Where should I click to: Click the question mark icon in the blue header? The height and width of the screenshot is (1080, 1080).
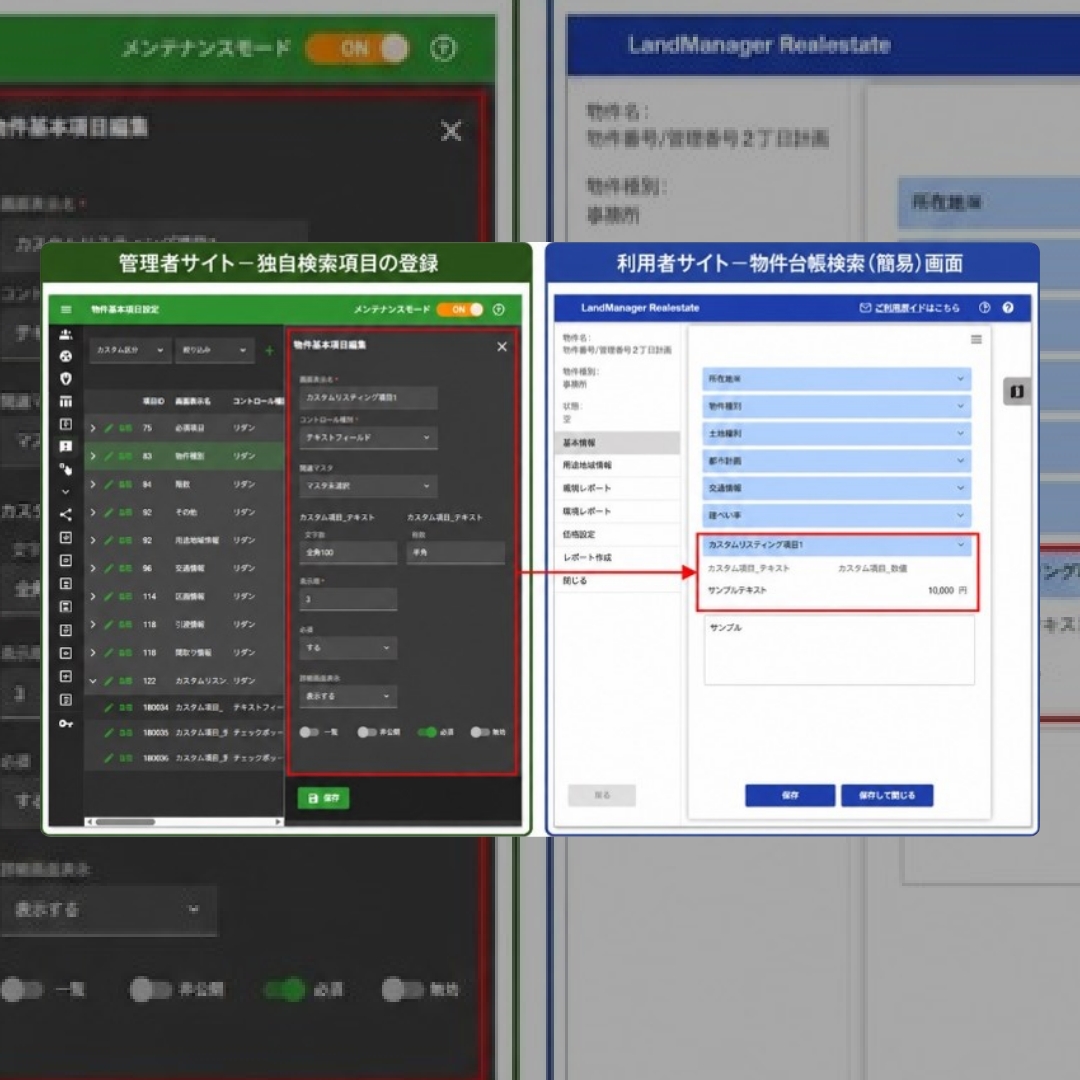point(1008,307)
